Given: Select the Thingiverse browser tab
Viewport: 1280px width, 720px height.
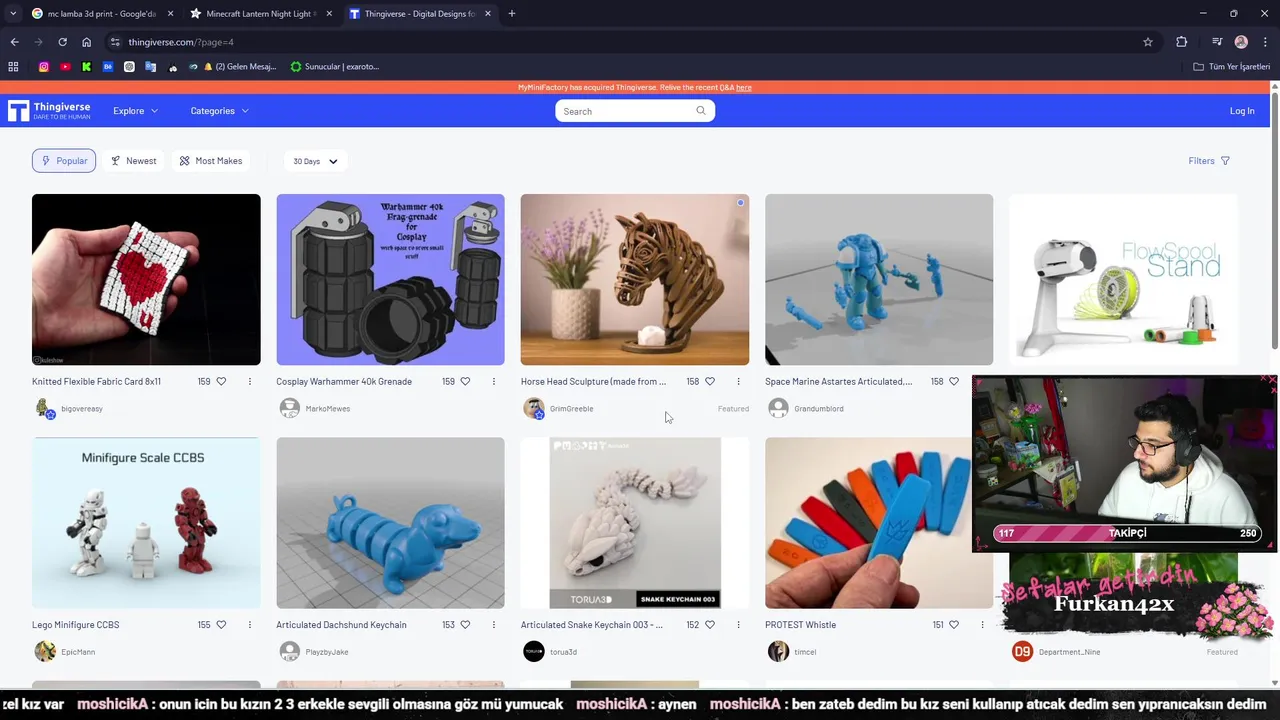Looking at the screenshot, I should (x=420, y=14).
